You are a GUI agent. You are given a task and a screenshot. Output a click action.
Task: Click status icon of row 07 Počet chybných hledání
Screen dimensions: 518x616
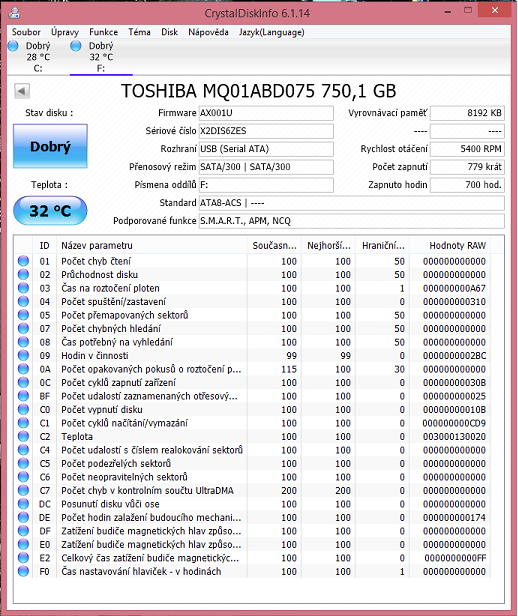pos(24,328)
